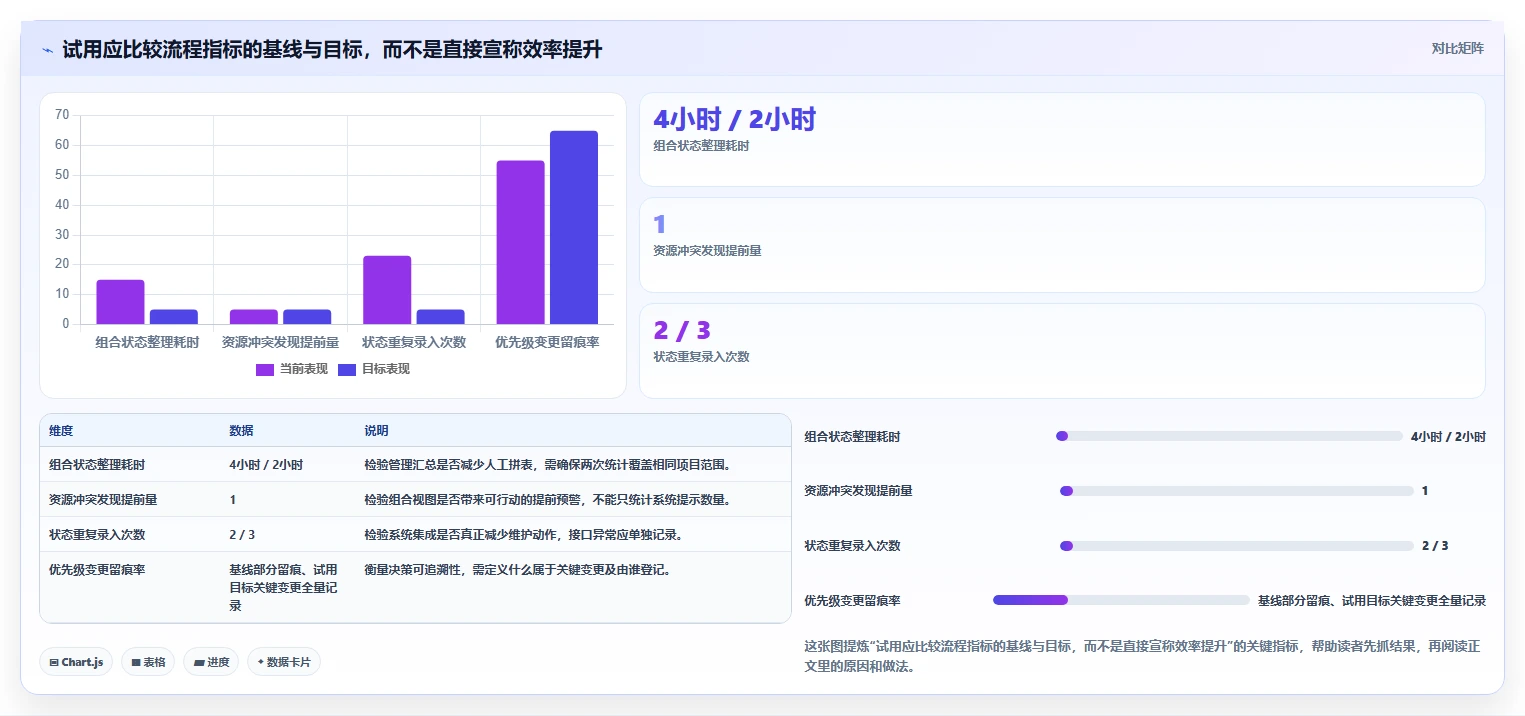Select the data card value 1

click(659, 225)
